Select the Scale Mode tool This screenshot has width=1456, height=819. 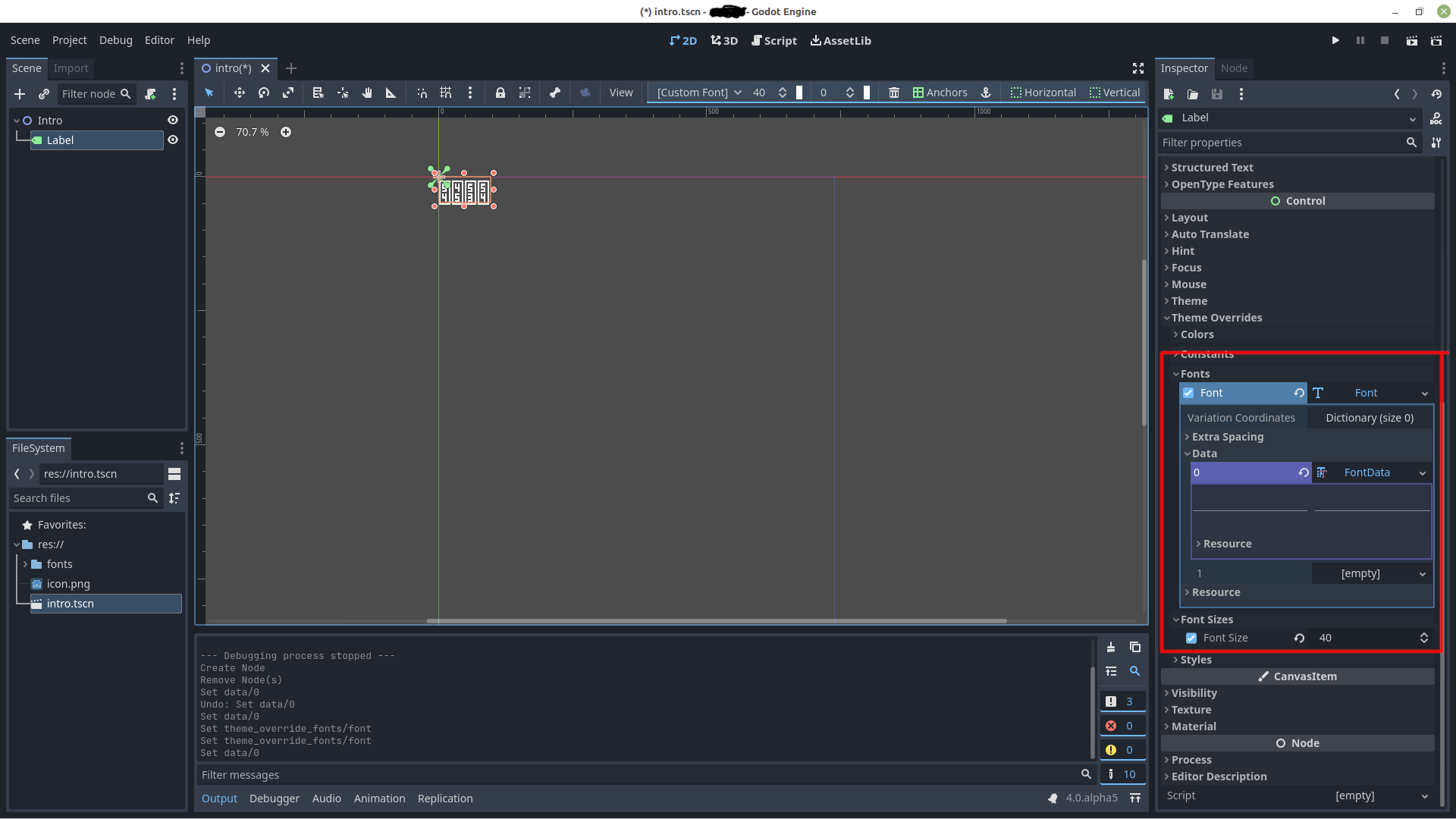point(288,93)
